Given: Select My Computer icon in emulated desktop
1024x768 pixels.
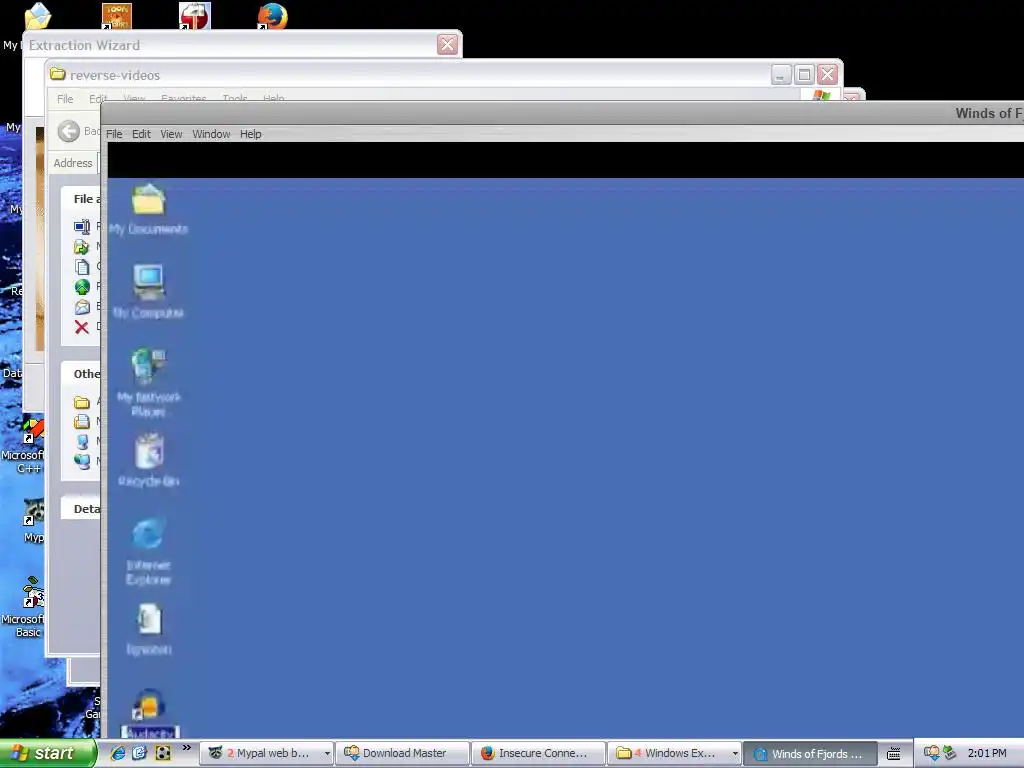Looking at the screenshot, I should click(148, 291).
